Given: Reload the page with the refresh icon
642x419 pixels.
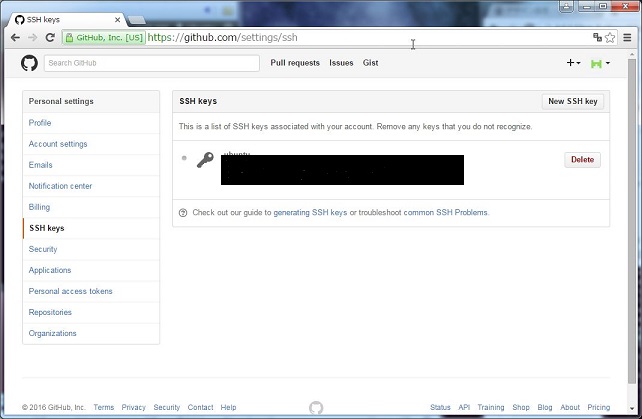Looking at the screenshot, I should click(x=50, y=38).
